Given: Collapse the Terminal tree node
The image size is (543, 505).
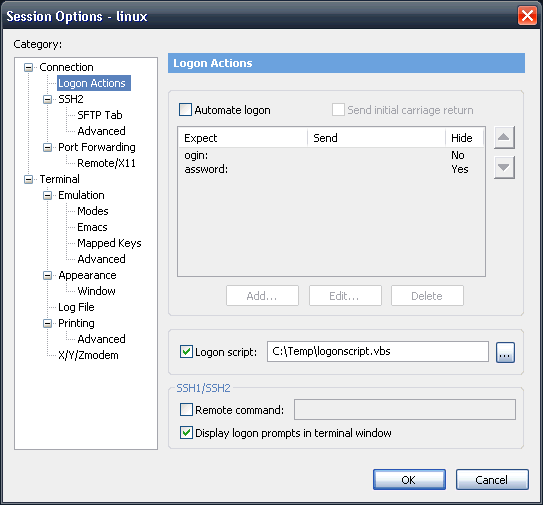Looking at the screenshot, I should coord(28,179).
